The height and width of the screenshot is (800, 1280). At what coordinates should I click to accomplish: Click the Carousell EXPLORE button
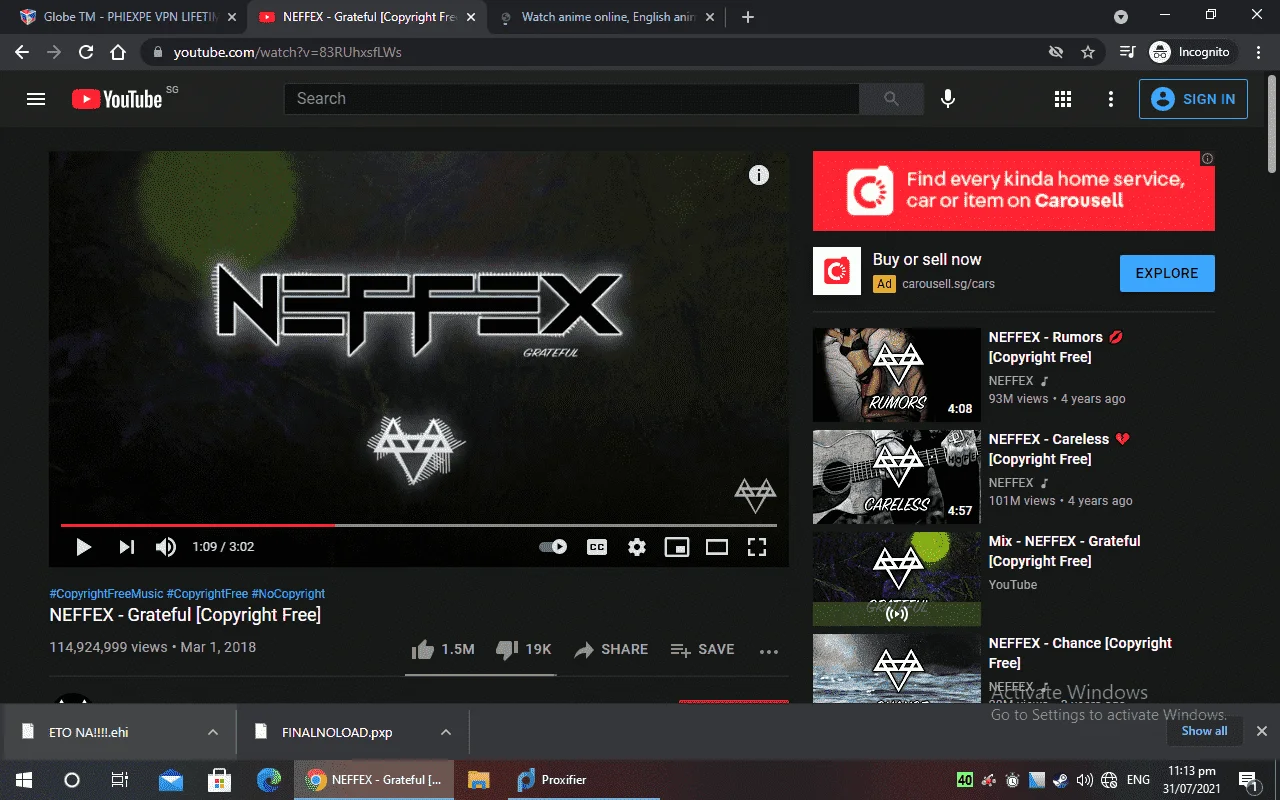click(x=1167, y=273)
